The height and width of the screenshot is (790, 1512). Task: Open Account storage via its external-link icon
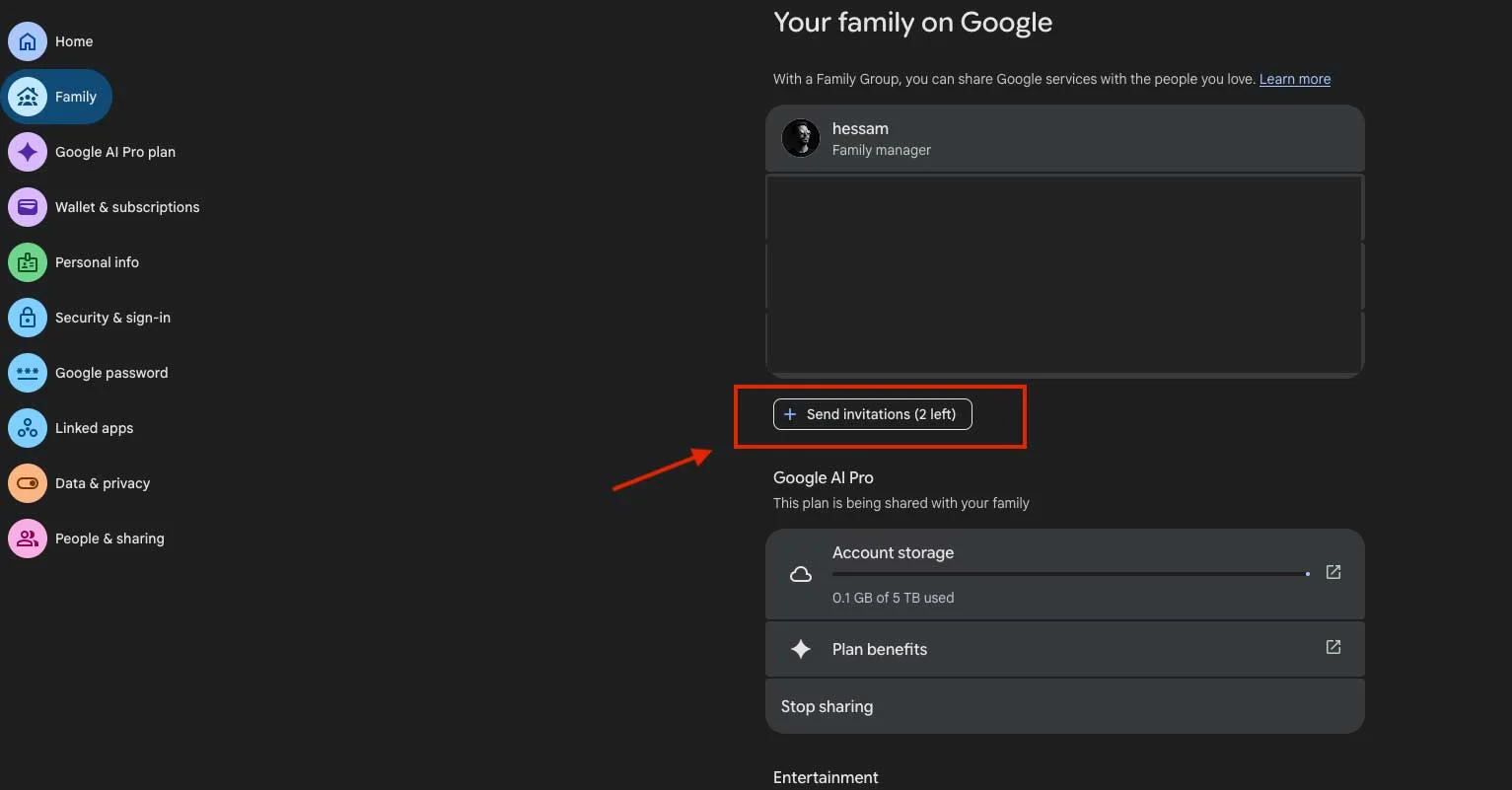coord(1333,572)
